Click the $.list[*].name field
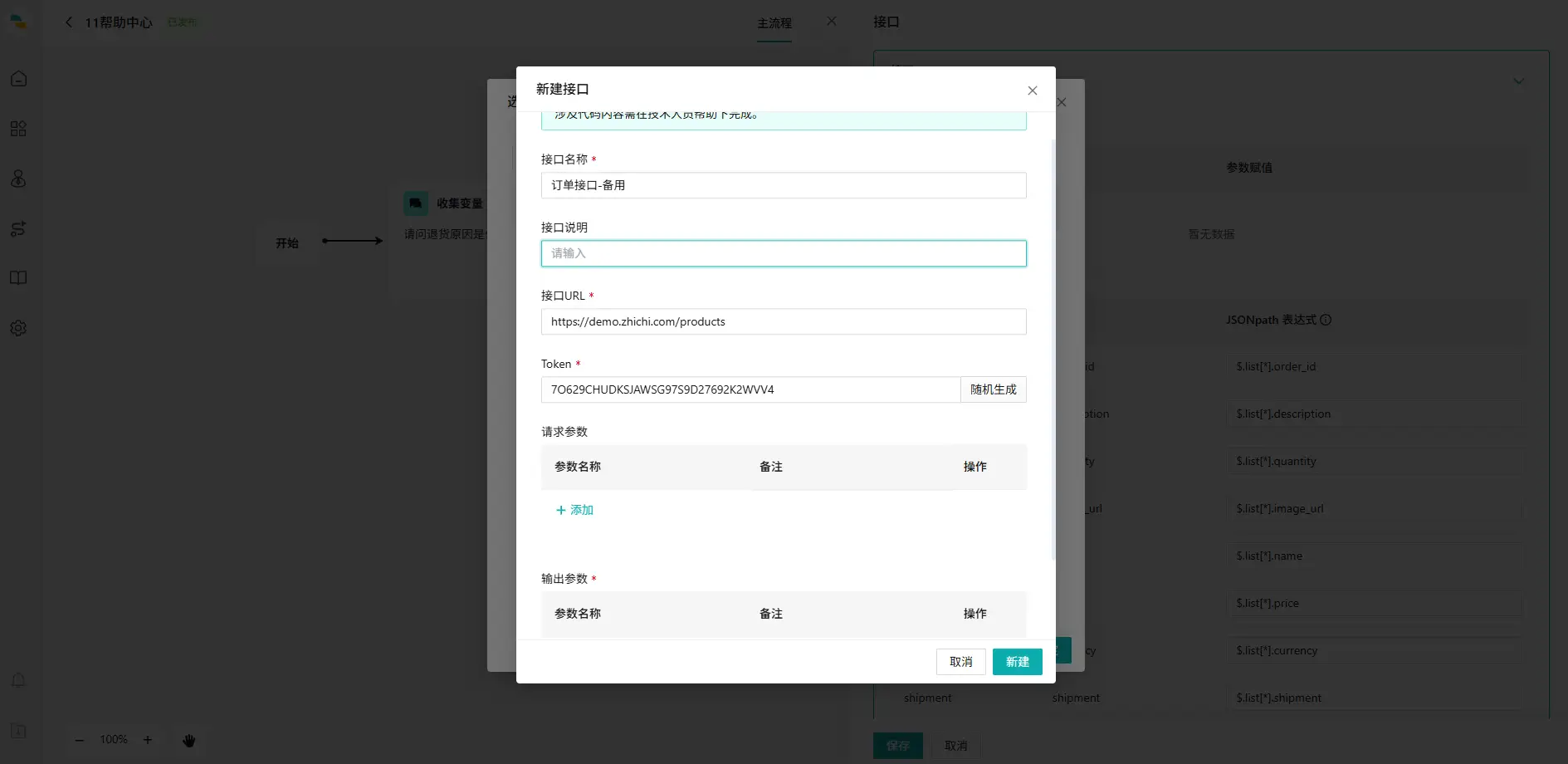The width and height of the screenshot is (1568, 764). [1375, 556]
